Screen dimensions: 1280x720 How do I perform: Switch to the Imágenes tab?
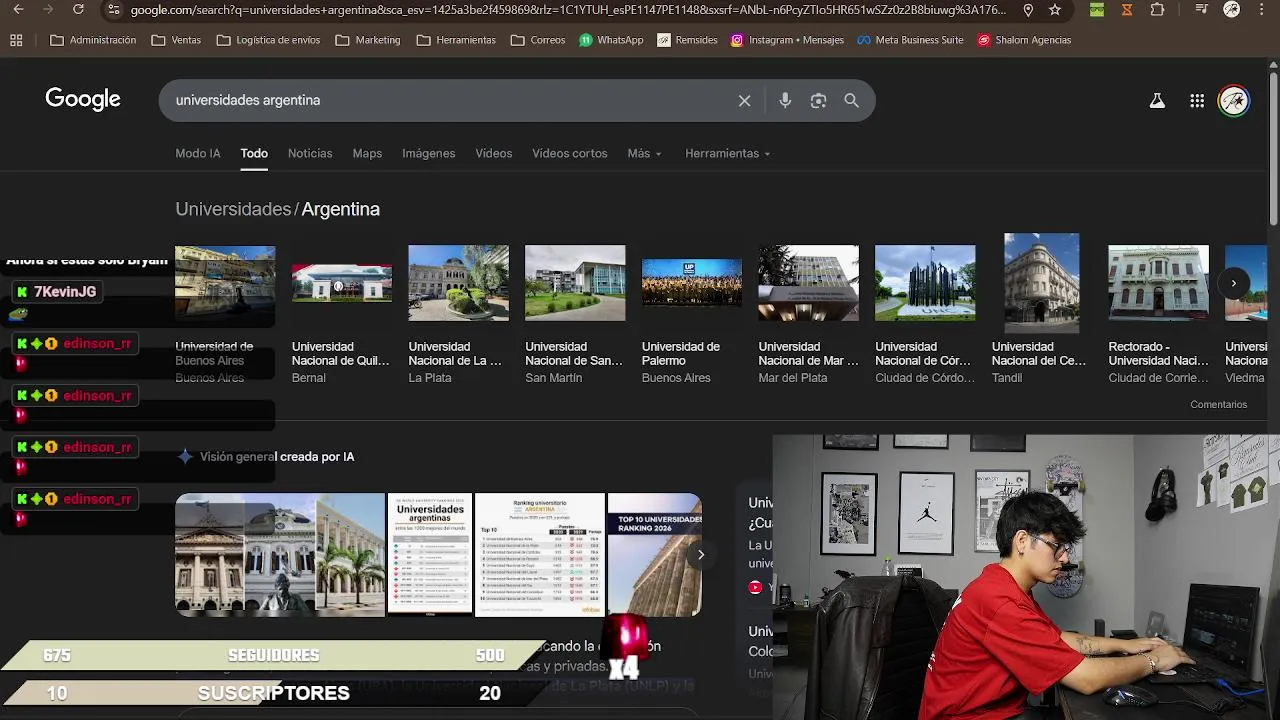tap(428, 153)
